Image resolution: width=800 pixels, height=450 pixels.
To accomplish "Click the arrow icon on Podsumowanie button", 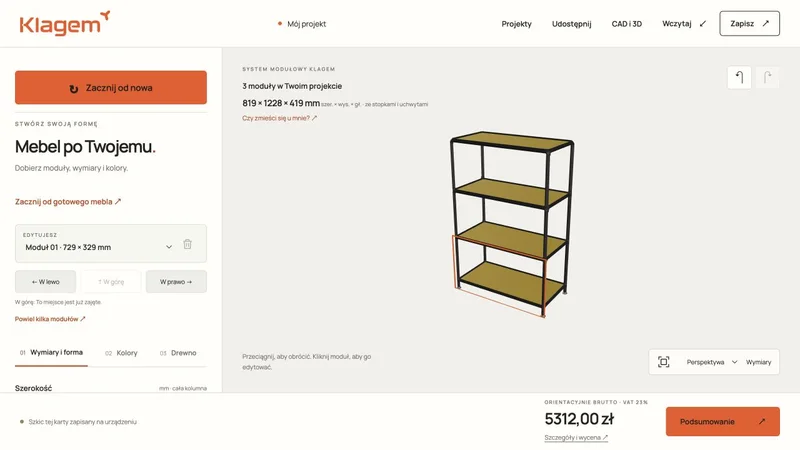I will 762,421.
